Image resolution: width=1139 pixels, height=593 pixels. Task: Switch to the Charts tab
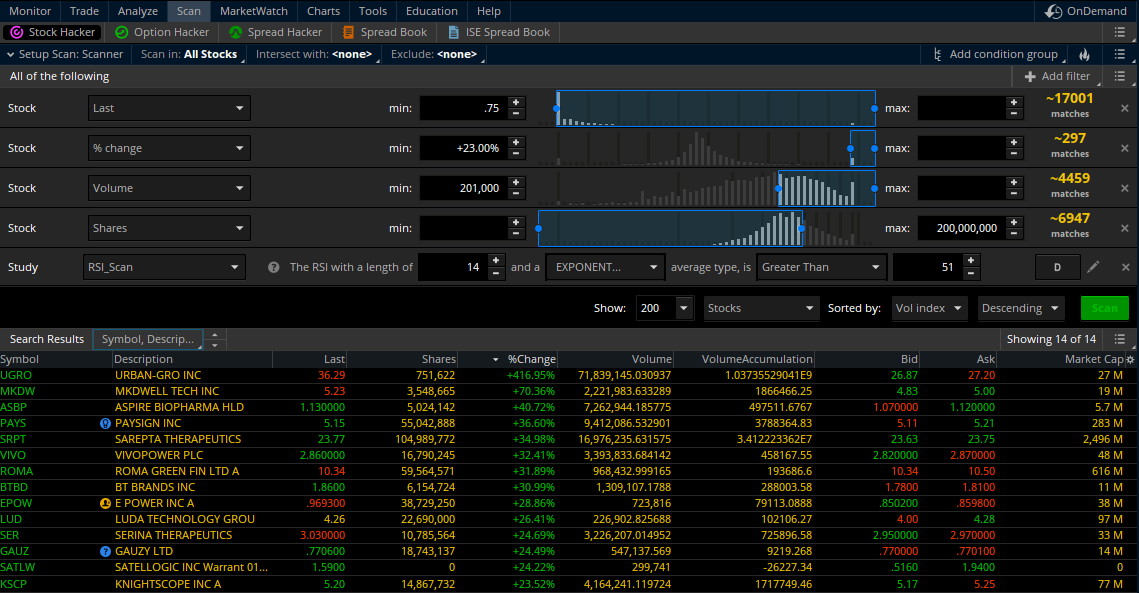pos(323,11)
